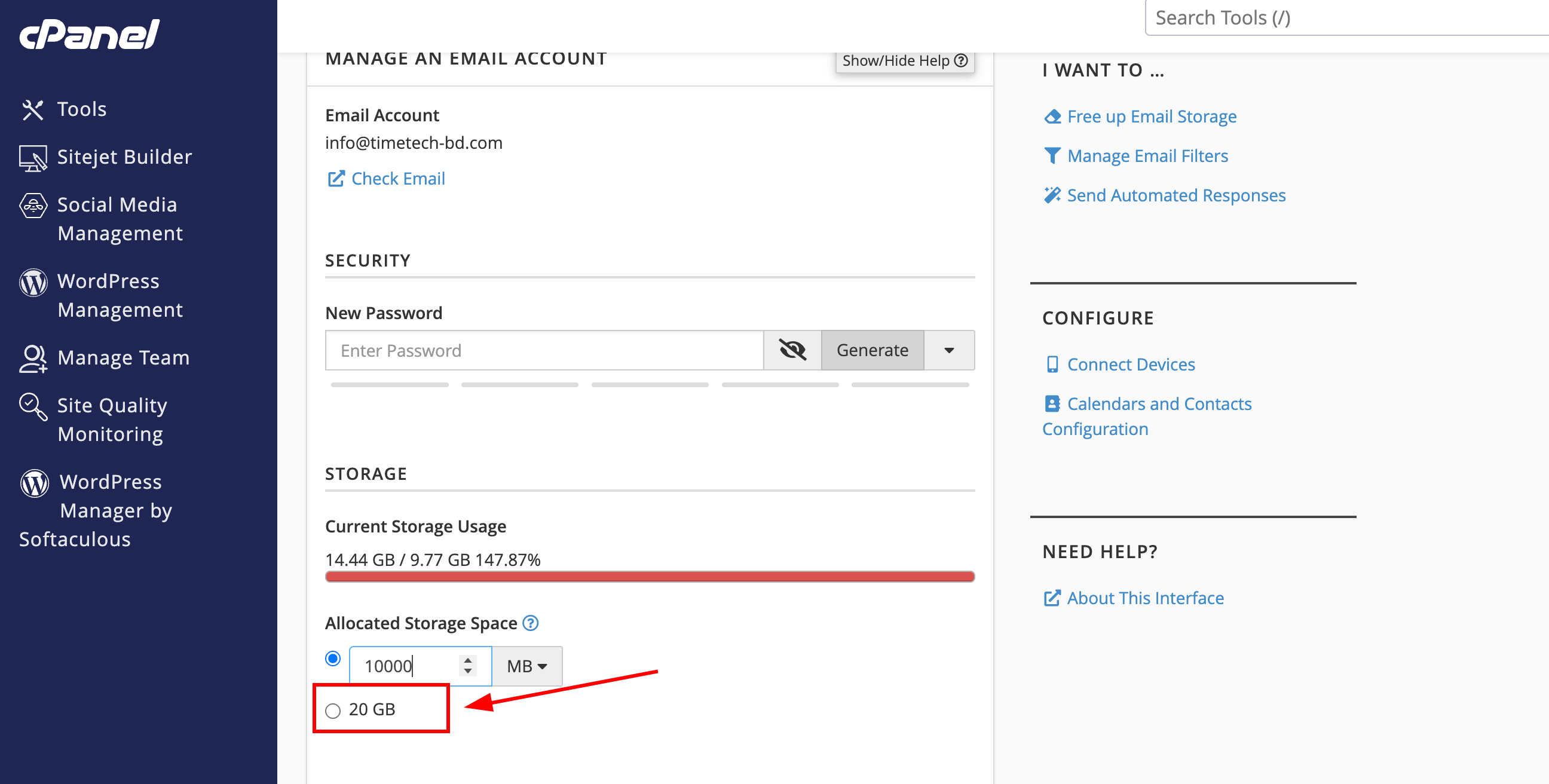Open Manage Team from the sidebar
The width and height of the screenshot is (1549, 784).
click(123, 358)
